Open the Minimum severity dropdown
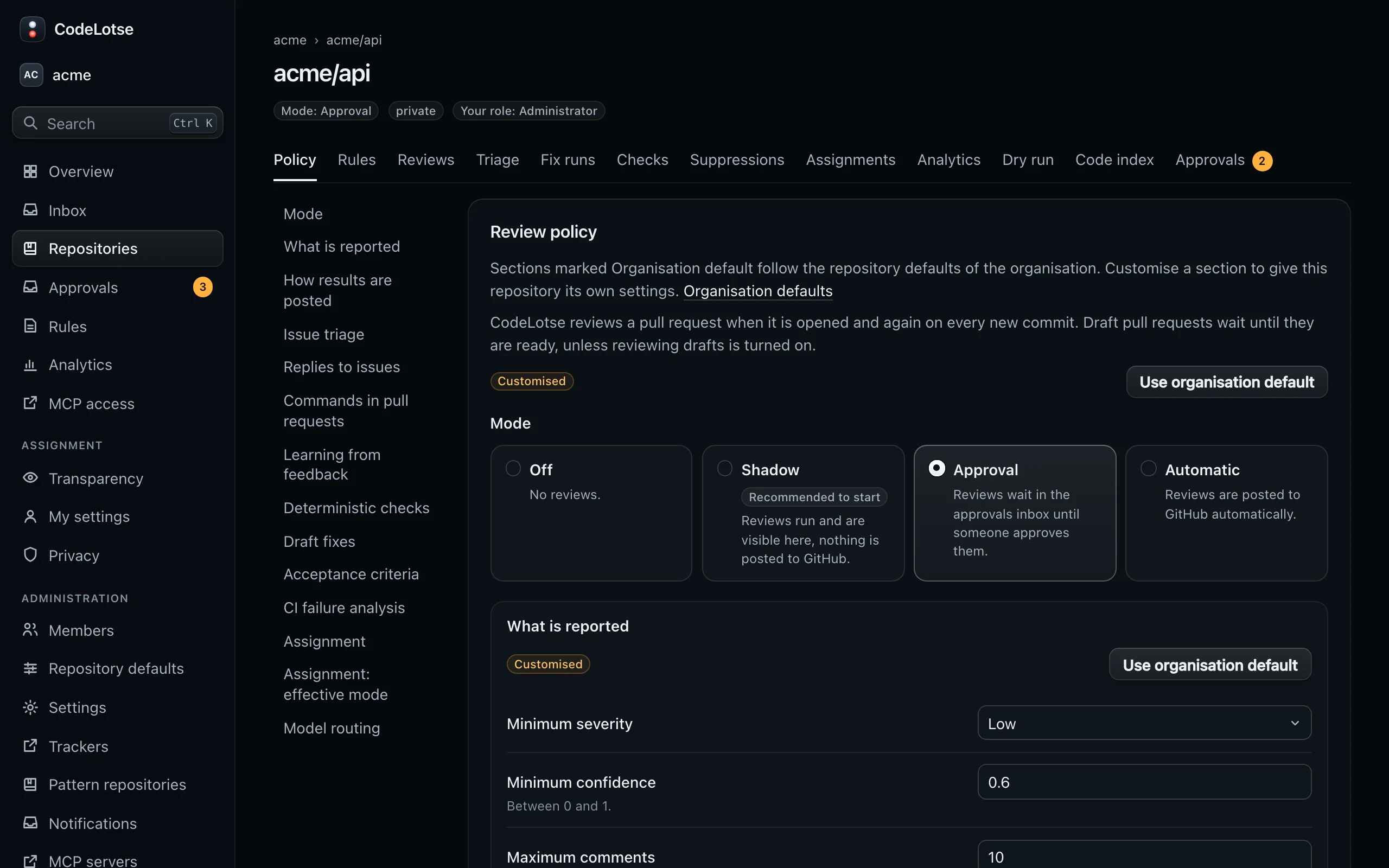This screenshot has width=1389, height=868. [1144, 723]
